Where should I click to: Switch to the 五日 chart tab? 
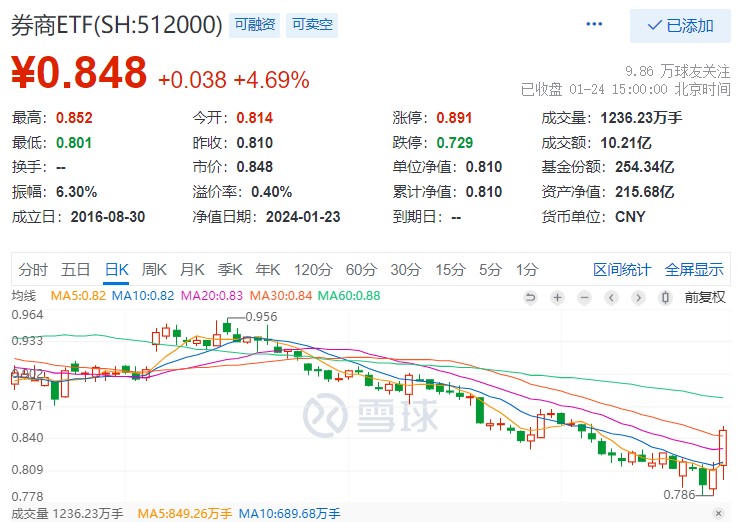click(x=75, y=270)
